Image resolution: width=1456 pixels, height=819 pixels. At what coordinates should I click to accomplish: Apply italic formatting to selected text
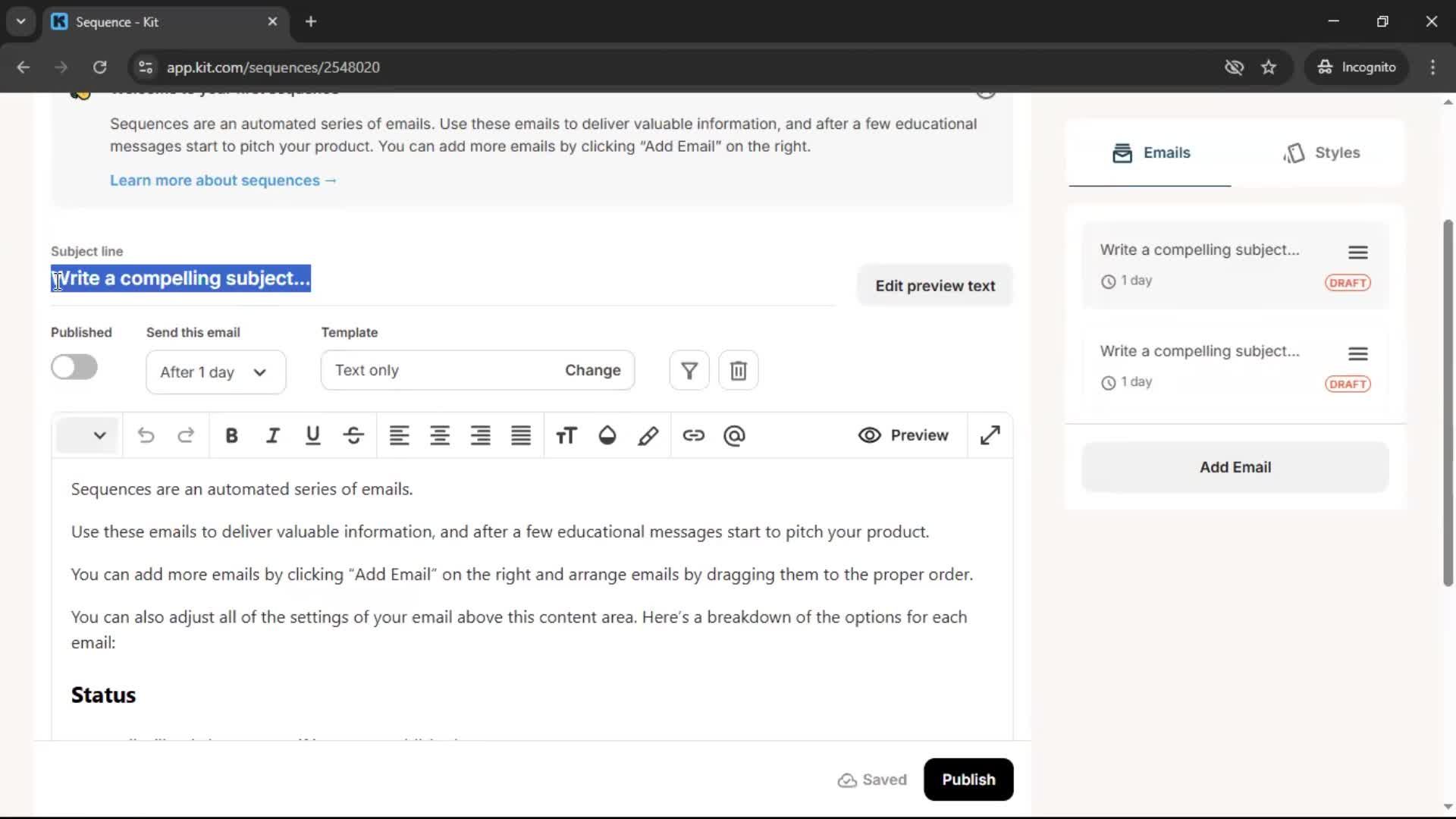pos(272,435)
